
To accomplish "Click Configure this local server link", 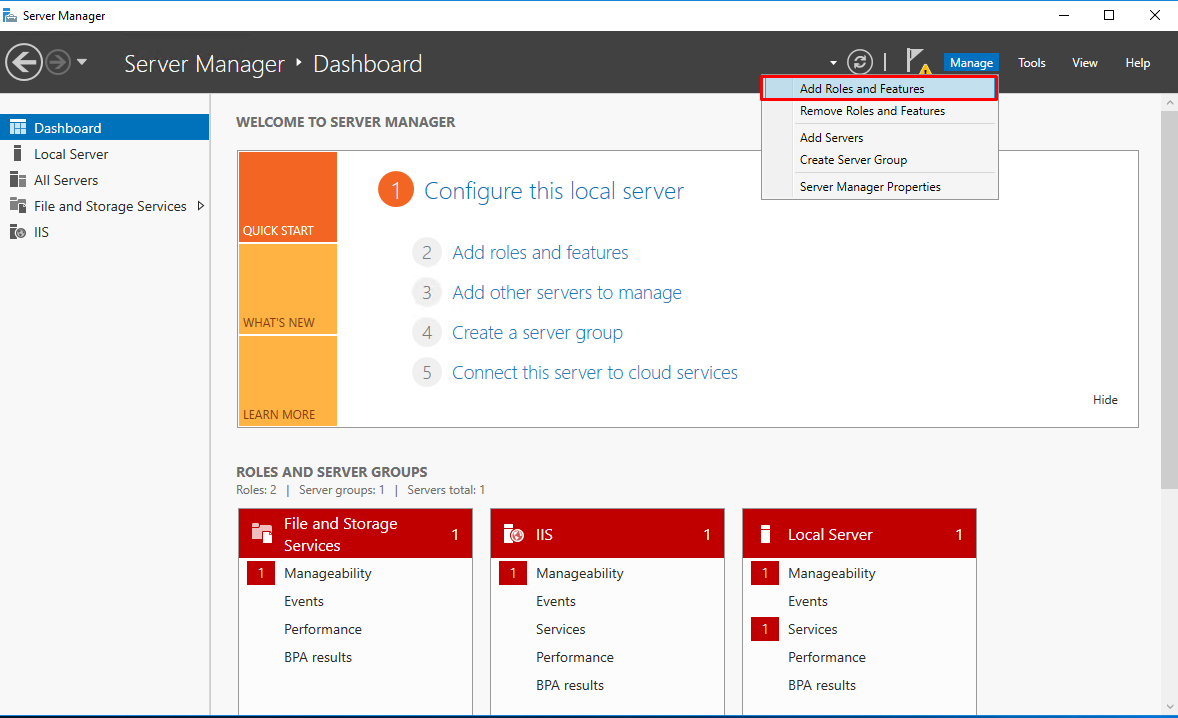I will pos(553,191).
